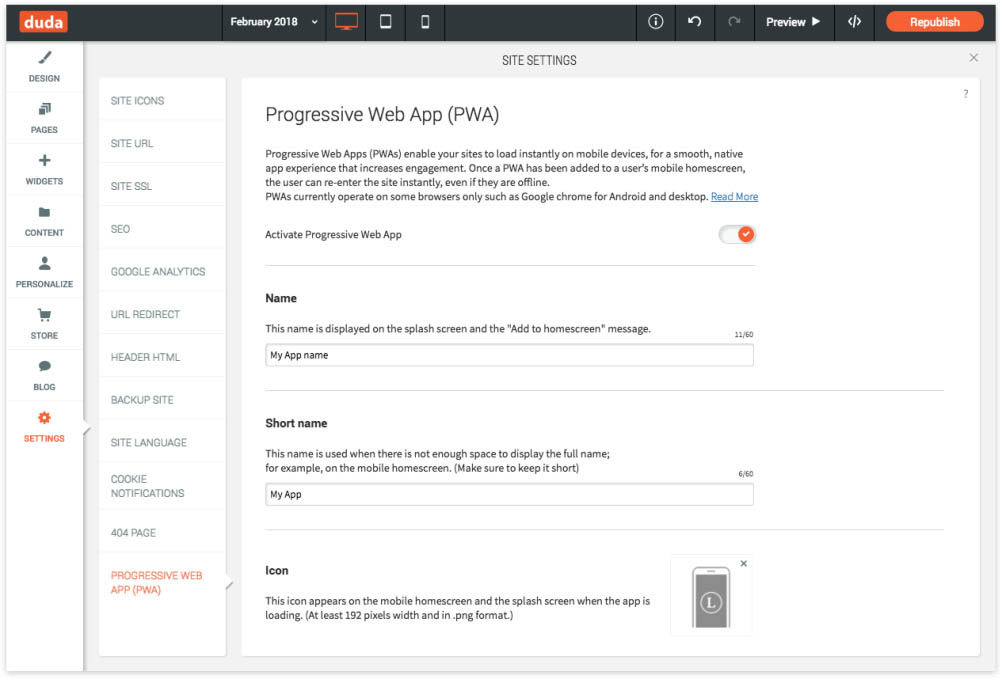Open the Widgets panel
Screen dimensions: 1000x679
tap(44, 170)
